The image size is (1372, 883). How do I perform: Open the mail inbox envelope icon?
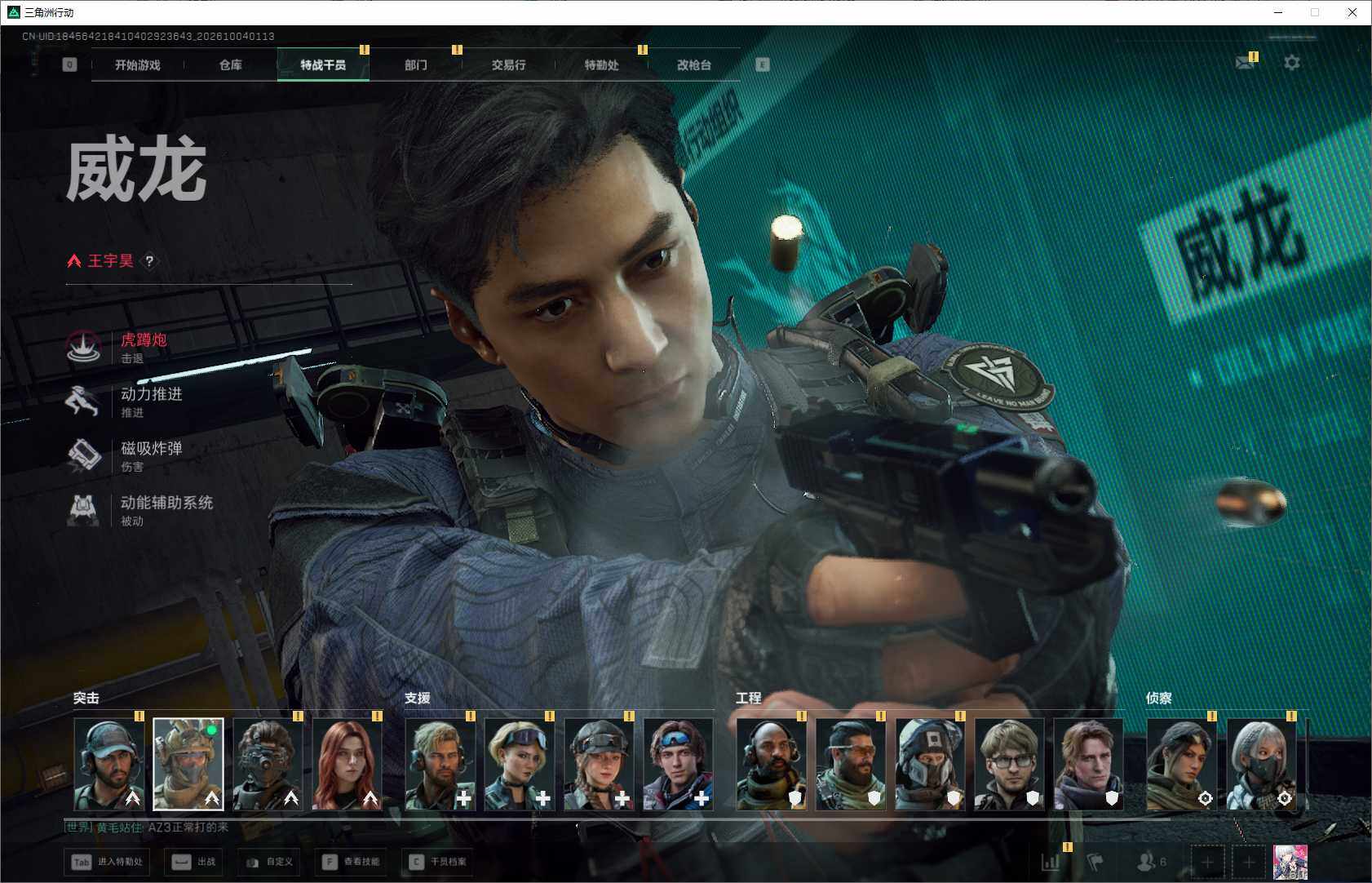point(1245,63)
